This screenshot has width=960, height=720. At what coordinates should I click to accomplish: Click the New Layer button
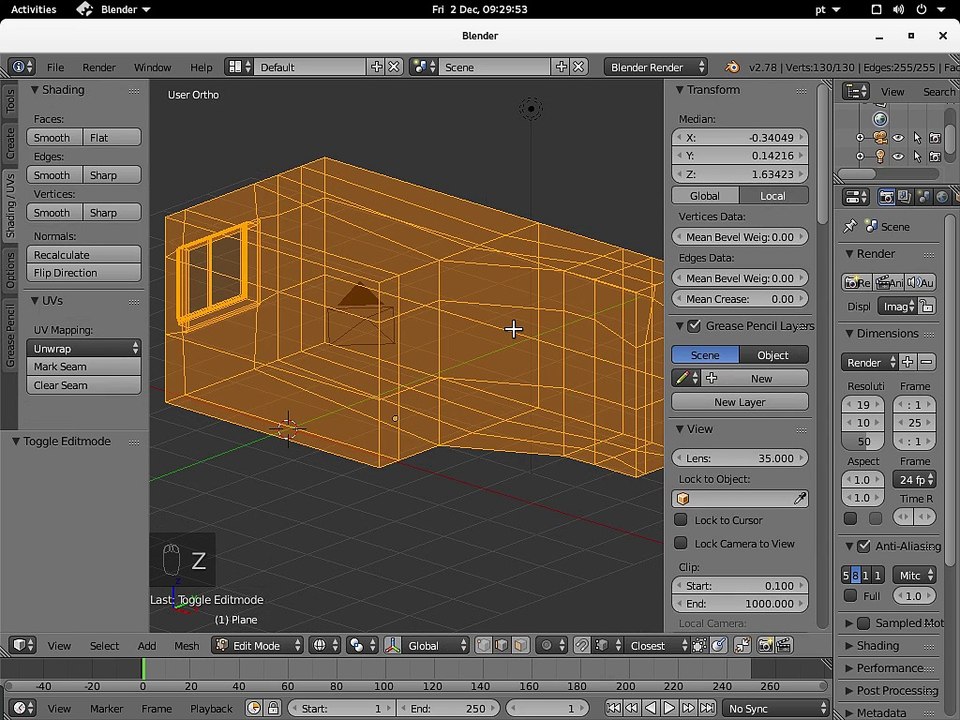point(740,402)
